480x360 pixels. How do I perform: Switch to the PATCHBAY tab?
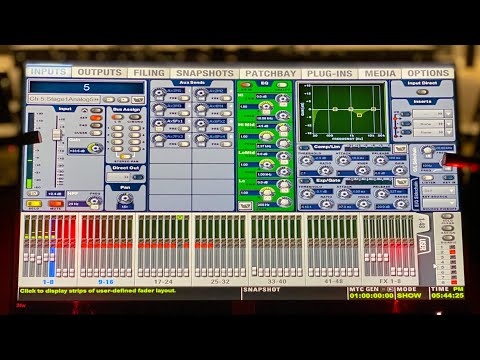[270, 73]
